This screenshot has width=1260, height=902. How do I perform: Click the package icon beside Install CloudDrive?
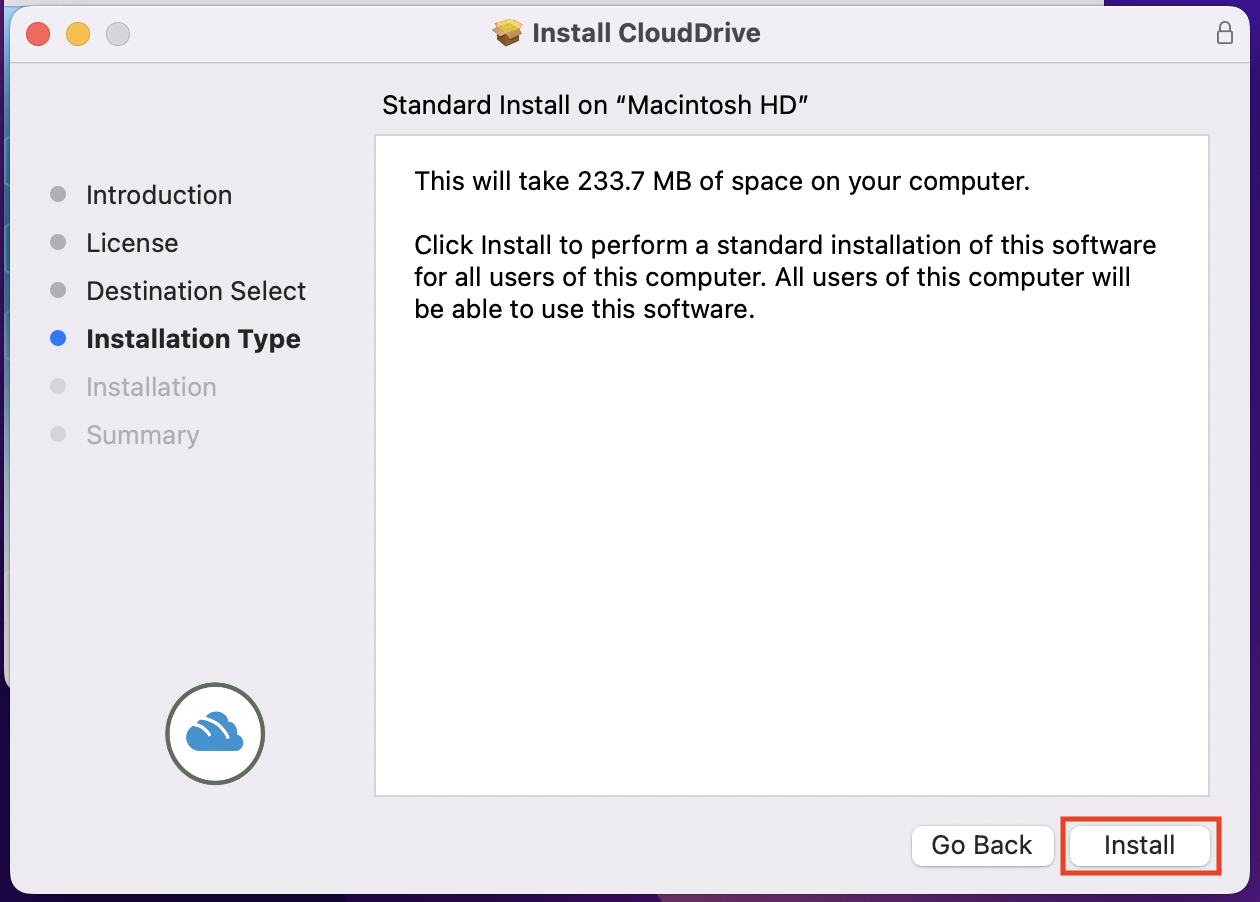[x=508, y=33]
